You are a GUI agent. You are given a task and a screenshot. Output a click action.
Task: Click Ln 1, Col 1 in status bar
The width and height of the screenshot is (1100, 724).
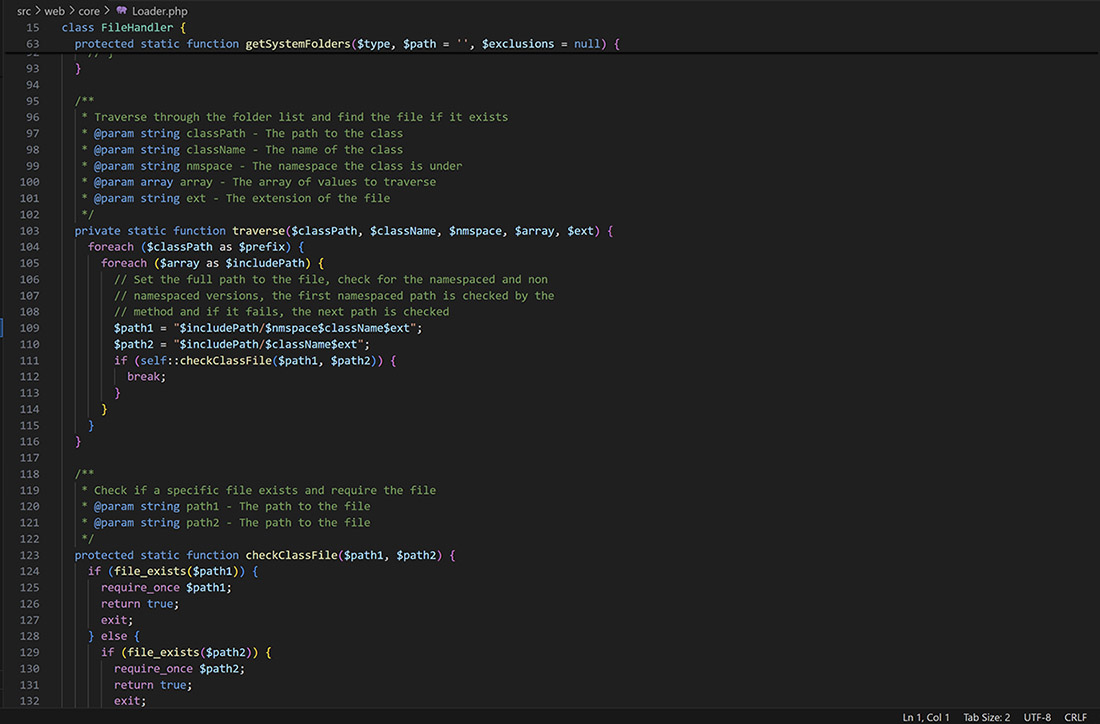[x=926, y=717]
